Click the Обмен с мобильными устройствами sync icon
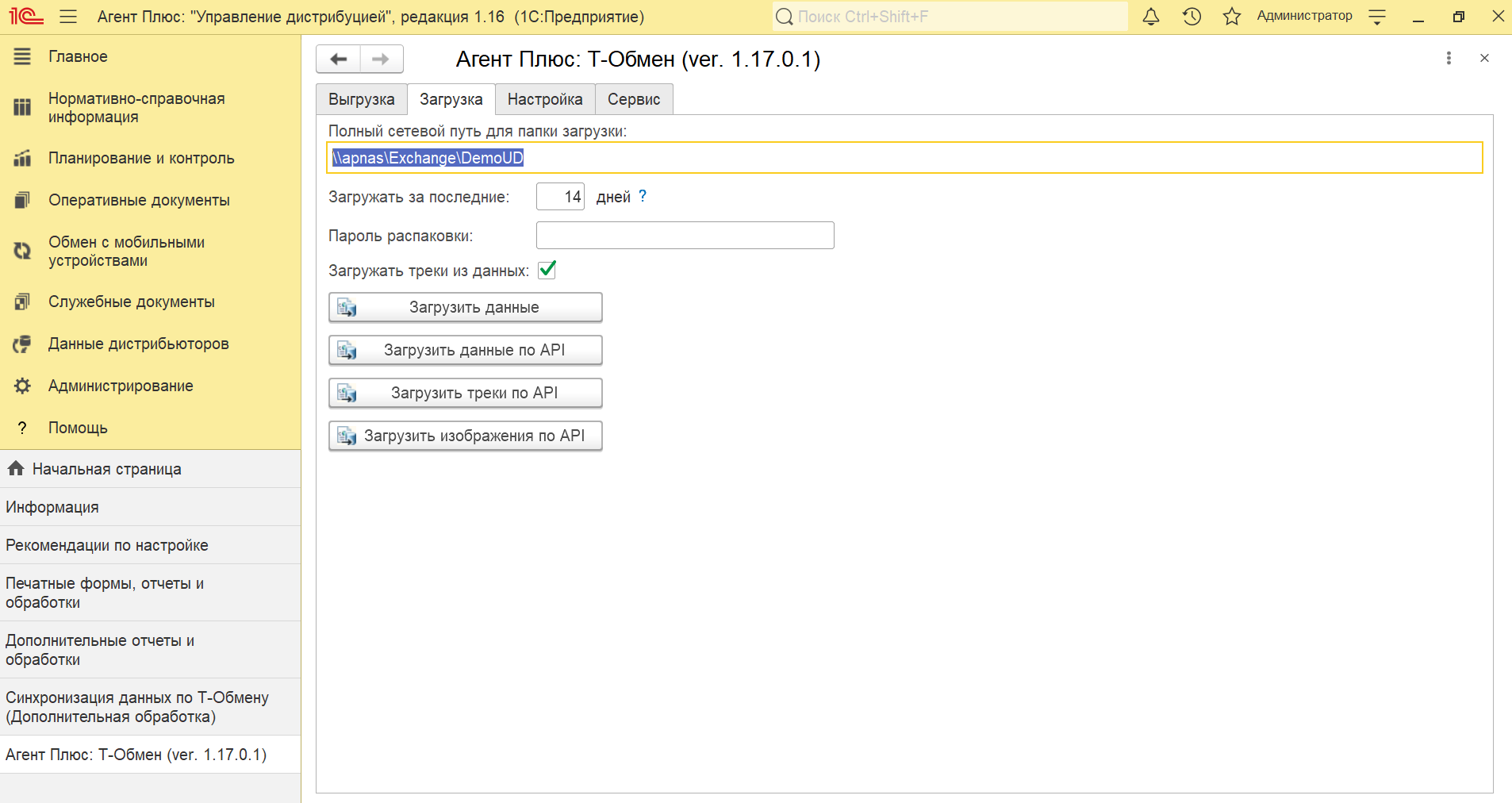Screen dimensions: 1512x803 click(x=22, y=252)
